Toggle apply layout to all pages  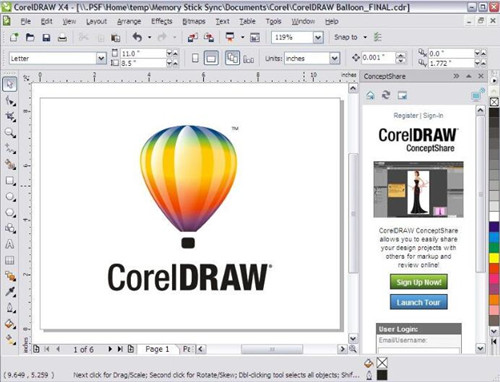coord(232,58)
